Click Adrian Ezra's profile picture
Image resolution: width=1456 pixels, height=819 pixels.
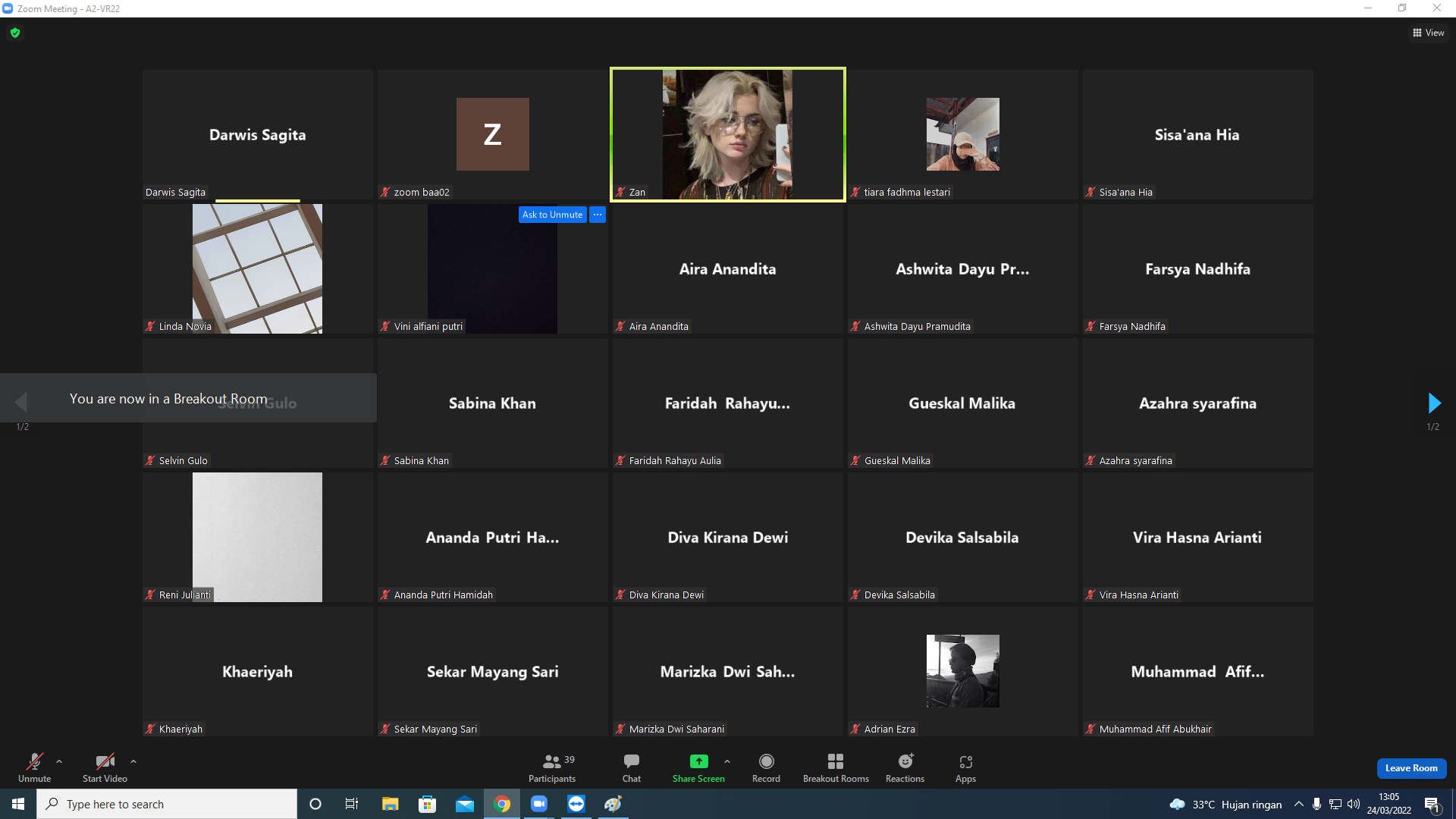coord(962,671)
